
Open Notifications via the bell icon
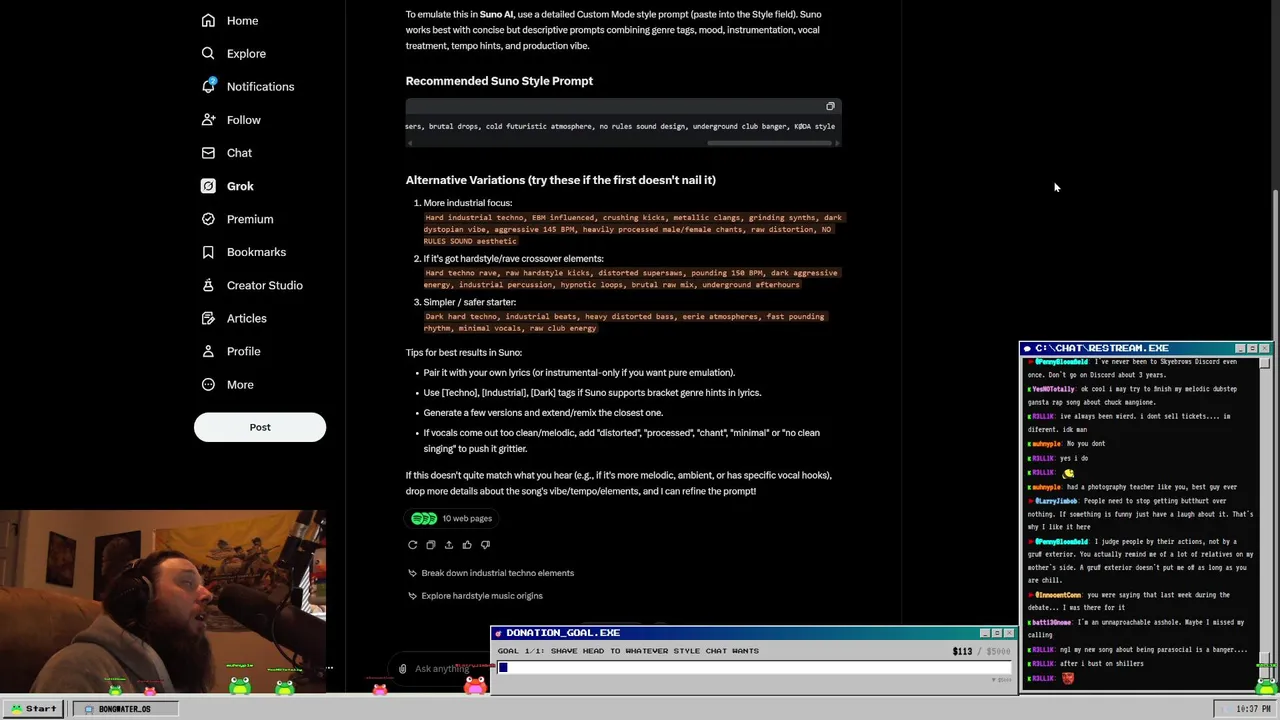(208, 86)
